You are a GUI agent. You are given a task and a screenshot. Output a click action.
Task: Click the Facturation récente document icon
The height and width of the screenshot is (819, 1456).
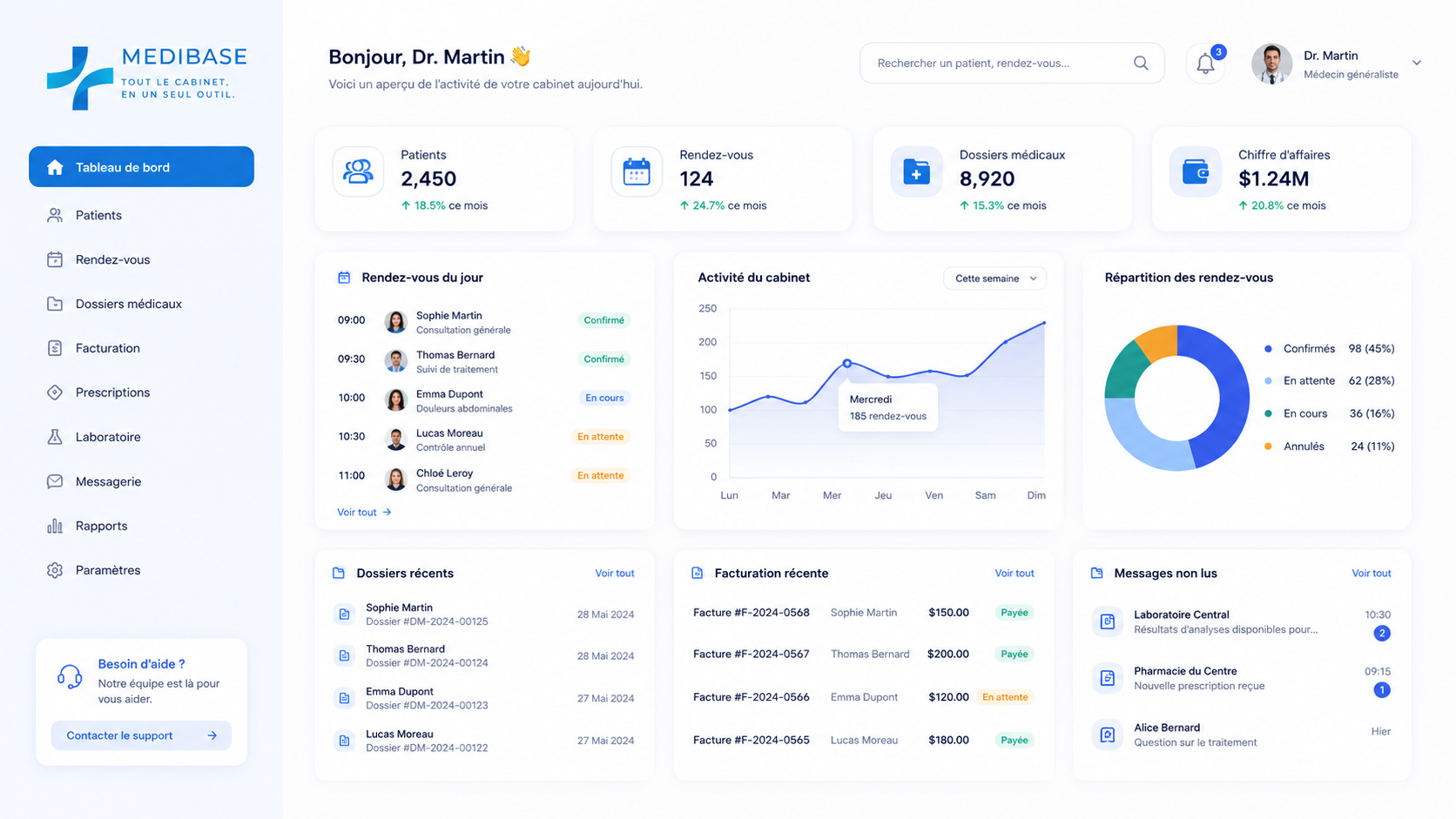698,573
